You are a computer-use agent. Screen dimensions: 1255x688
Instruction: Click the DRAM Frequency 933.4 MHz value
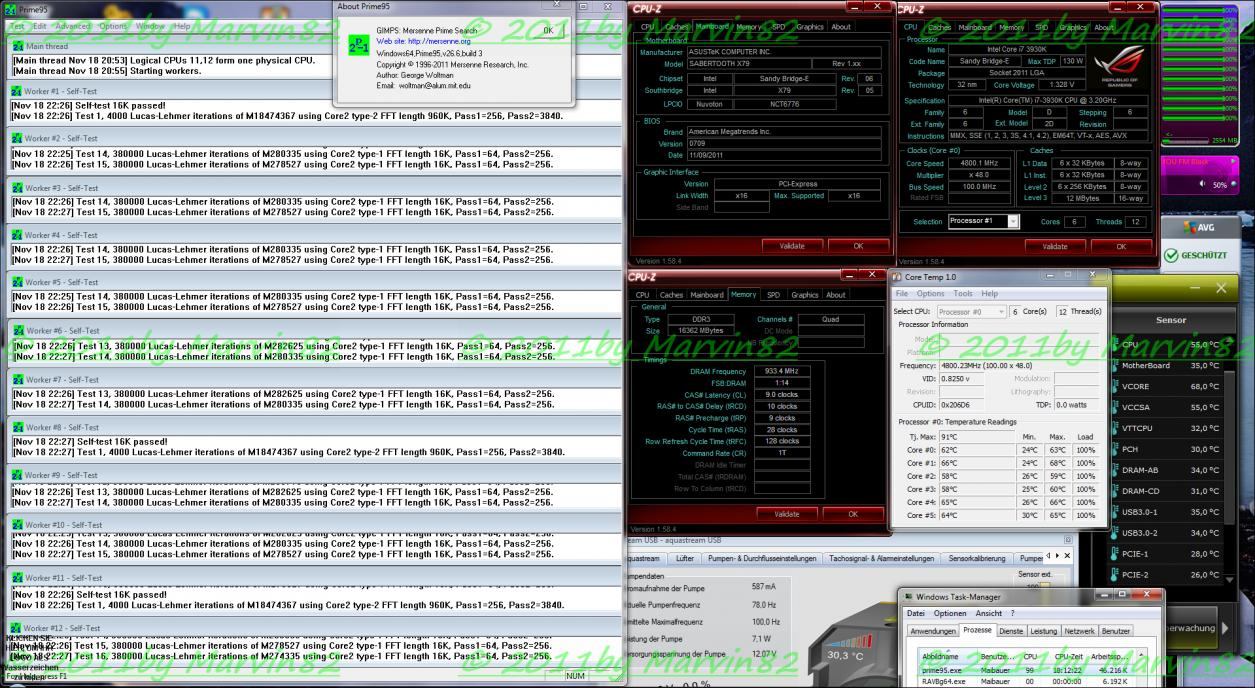point(781,370)
